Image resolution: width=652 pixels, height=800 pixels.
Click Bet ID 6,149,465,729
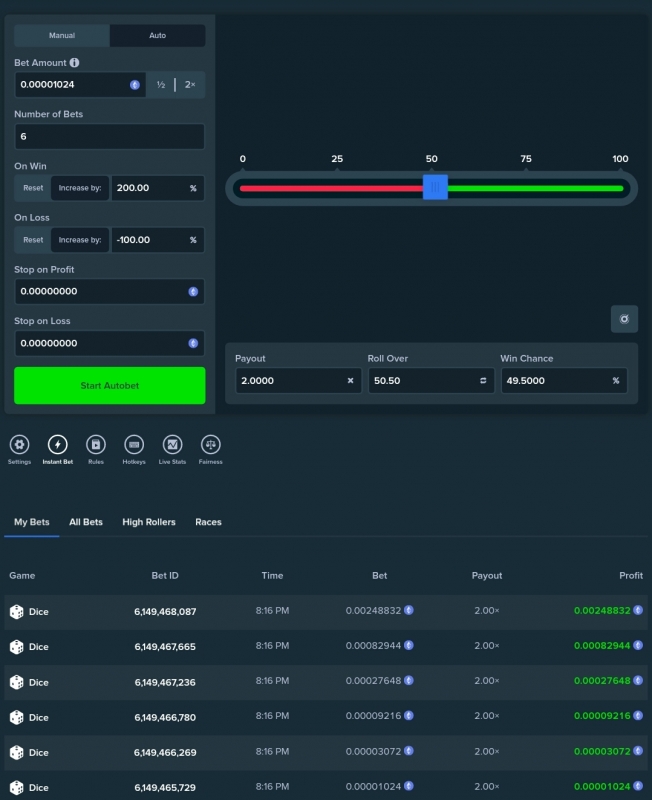click(165, 788)
